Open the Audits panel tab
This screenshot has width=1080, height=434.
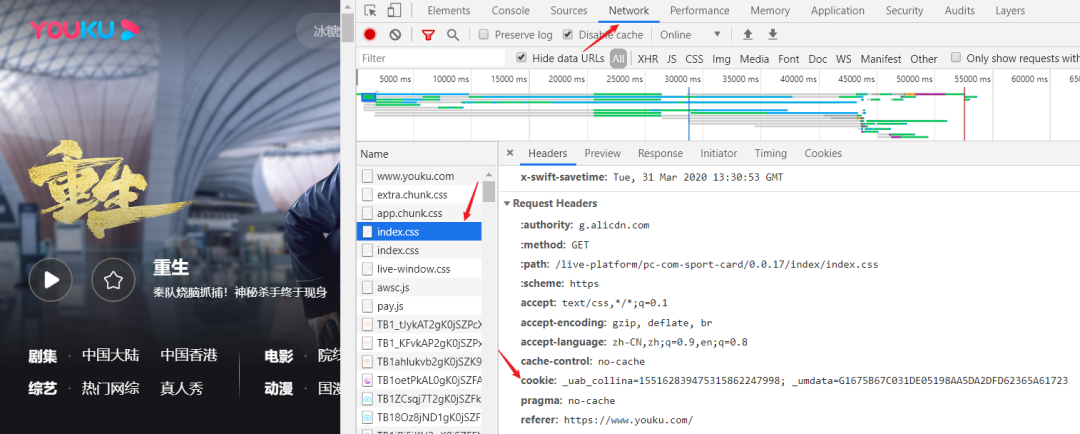pyautogui.click(x=959, y=10)
